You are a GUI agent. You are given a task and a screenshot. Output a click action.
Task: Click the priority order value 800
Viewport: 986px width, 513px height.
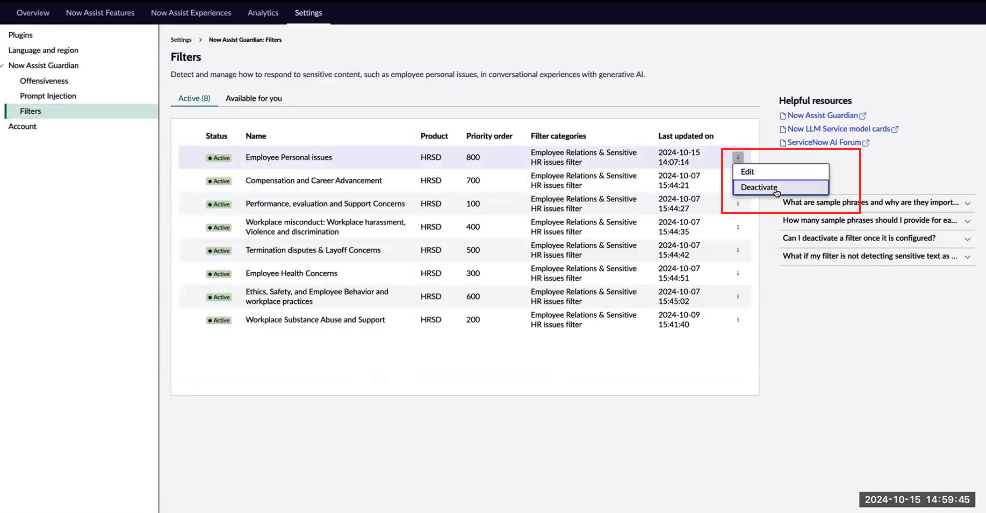point(473,157)
